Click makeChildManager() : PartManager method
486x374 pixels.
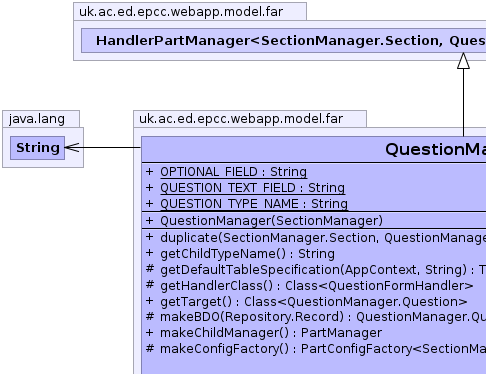pyautogui.click(x=271, y=333)
